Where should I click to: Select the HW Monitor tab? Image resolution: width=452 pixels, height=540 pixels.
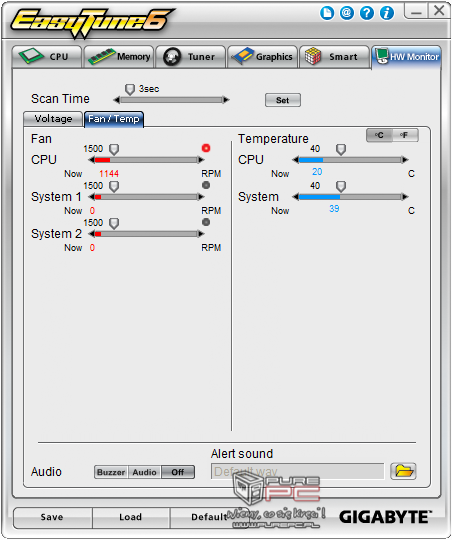coord(407,57)
